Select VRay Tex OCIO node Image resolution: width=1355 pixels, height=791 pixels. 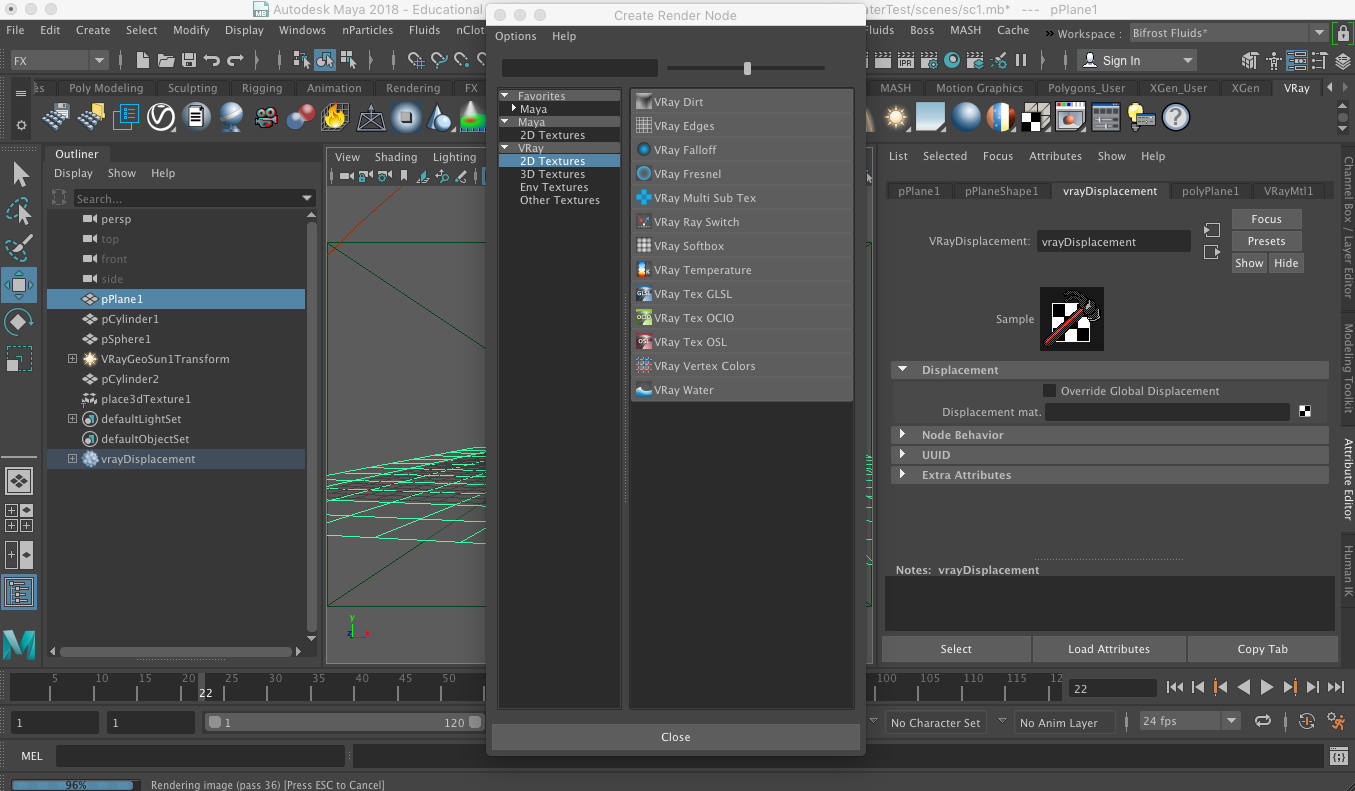tap(741, 318)
